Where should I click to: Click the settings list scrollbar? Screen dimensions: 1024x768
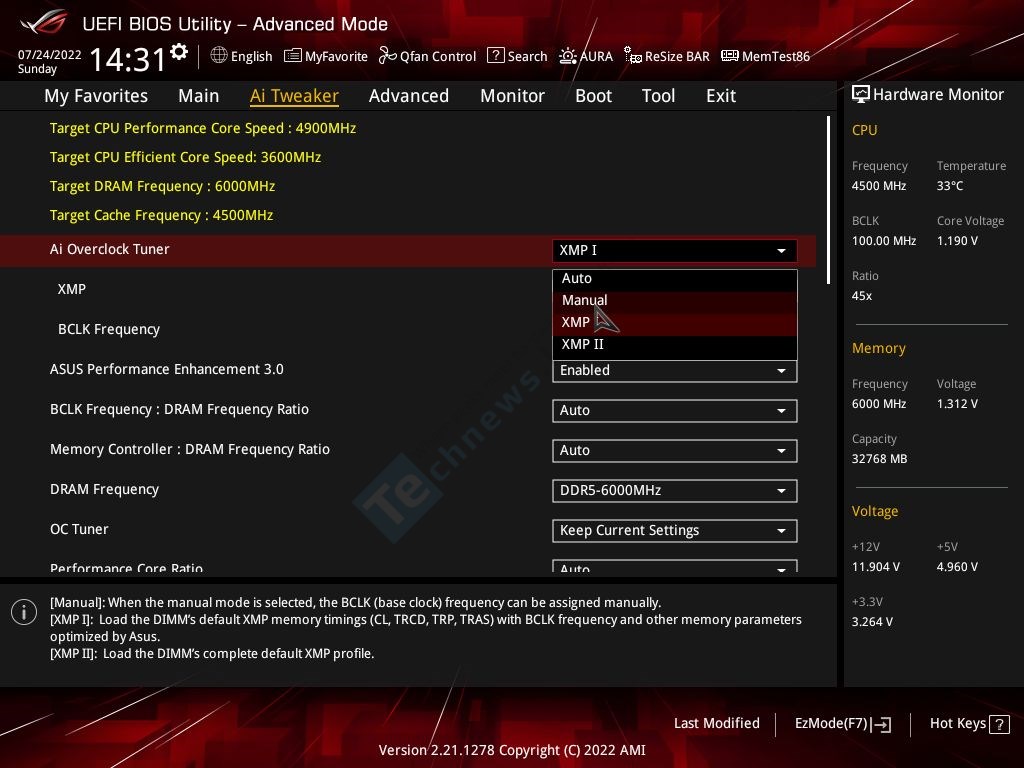point(828,200)
